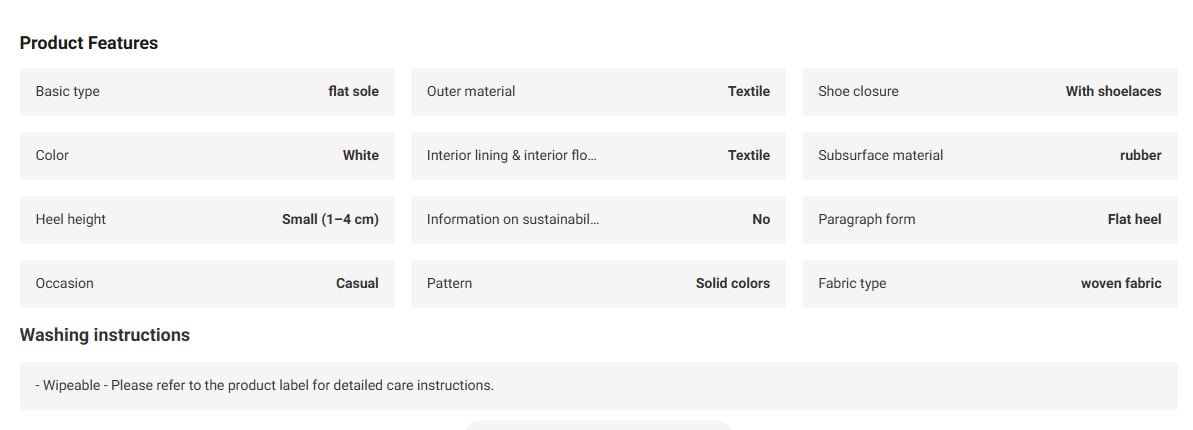Click the Shoe closure With shoelaces row
Screen dimensions: 1193x430
point(989,91)
